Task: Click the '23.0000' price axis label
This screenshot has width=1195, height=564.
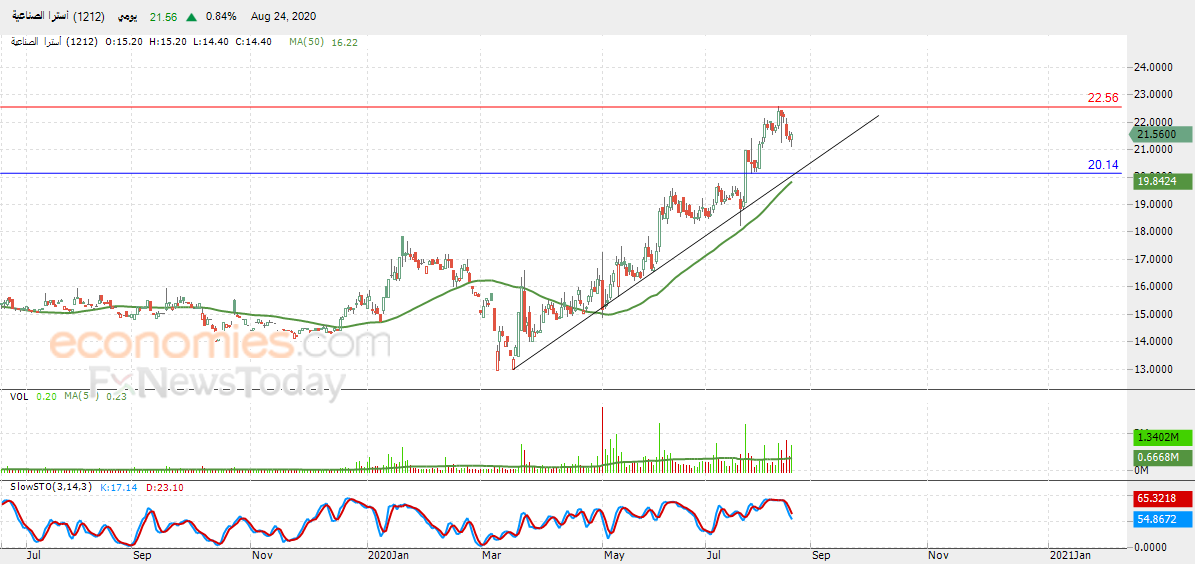Action: pyautogui.click(x=1155, y=95)
